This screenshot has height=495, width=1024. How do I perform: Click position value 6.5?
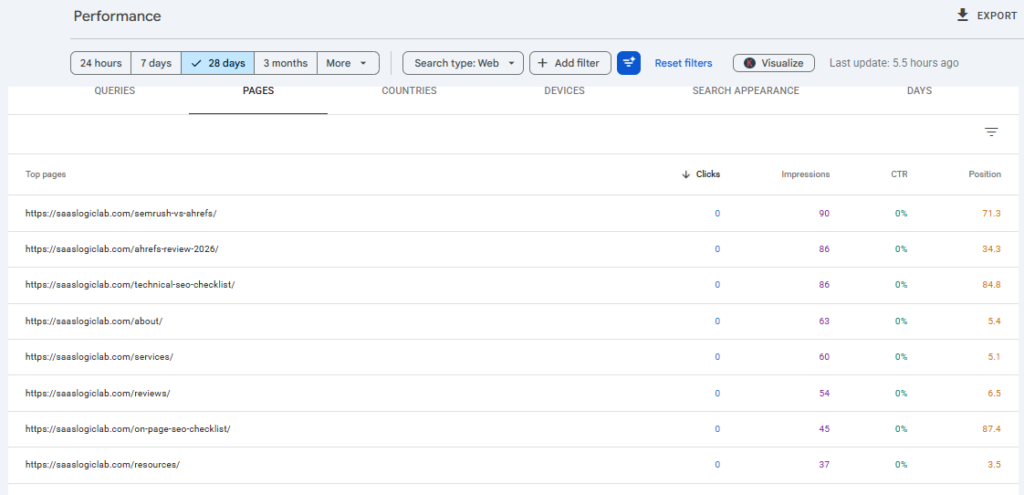pos(995,393)
